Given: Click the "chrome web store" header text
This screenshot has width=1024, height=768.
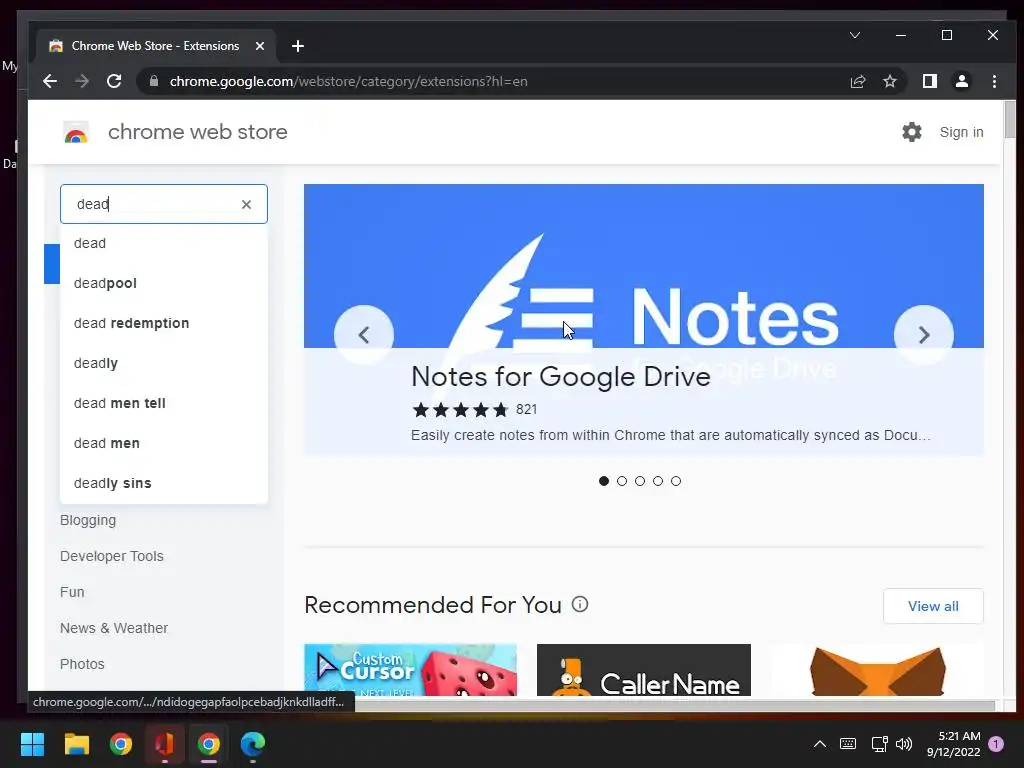Looking at the screenshot, I should (197, 132).
